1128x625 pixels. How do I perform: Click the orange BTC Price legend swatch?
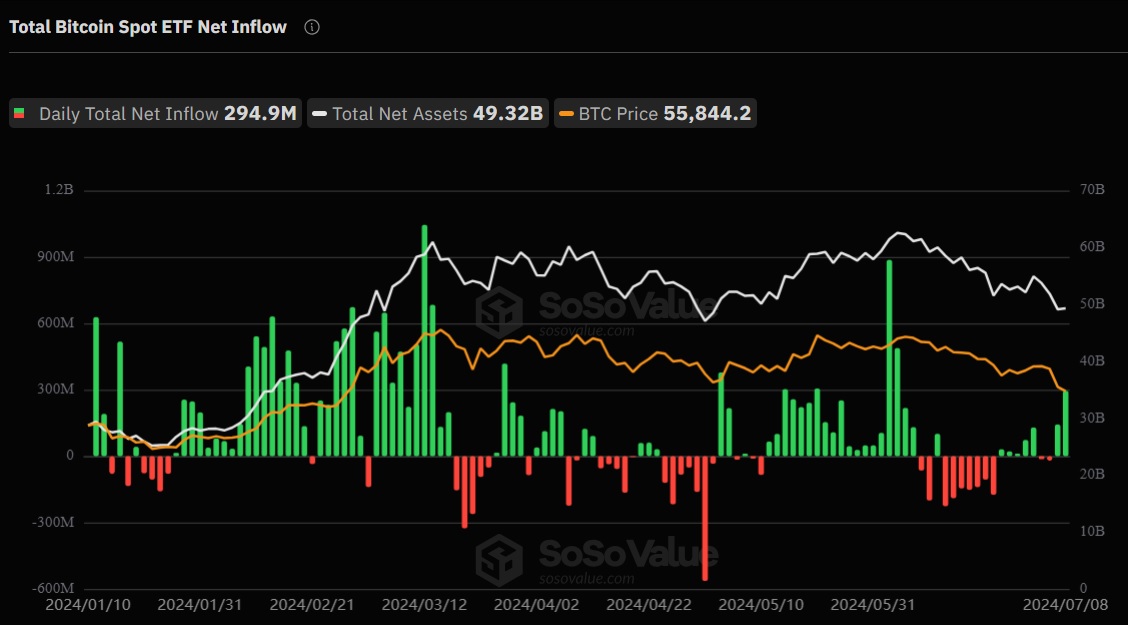[567, 114]
